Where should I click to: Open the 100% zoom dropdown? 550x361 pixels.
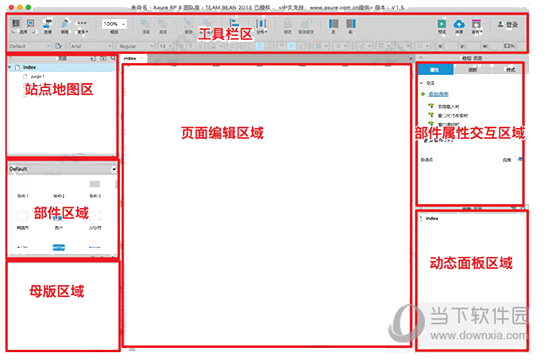114,24
